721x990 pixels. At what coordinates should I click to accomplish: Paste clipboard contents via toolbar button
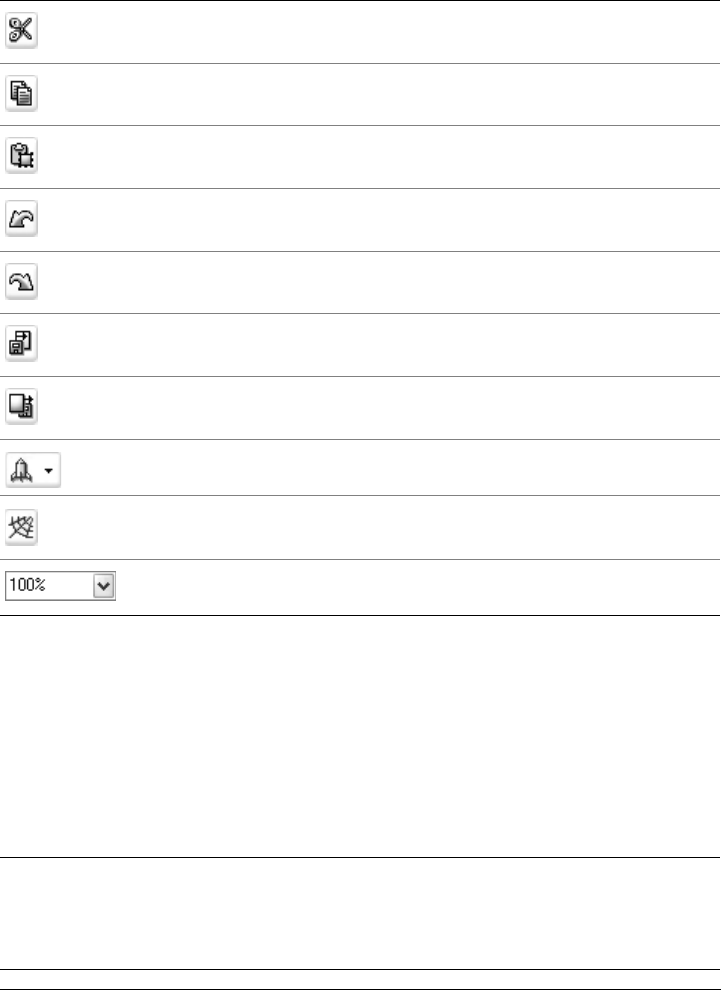pyautogui.click(x=21, y=155)
